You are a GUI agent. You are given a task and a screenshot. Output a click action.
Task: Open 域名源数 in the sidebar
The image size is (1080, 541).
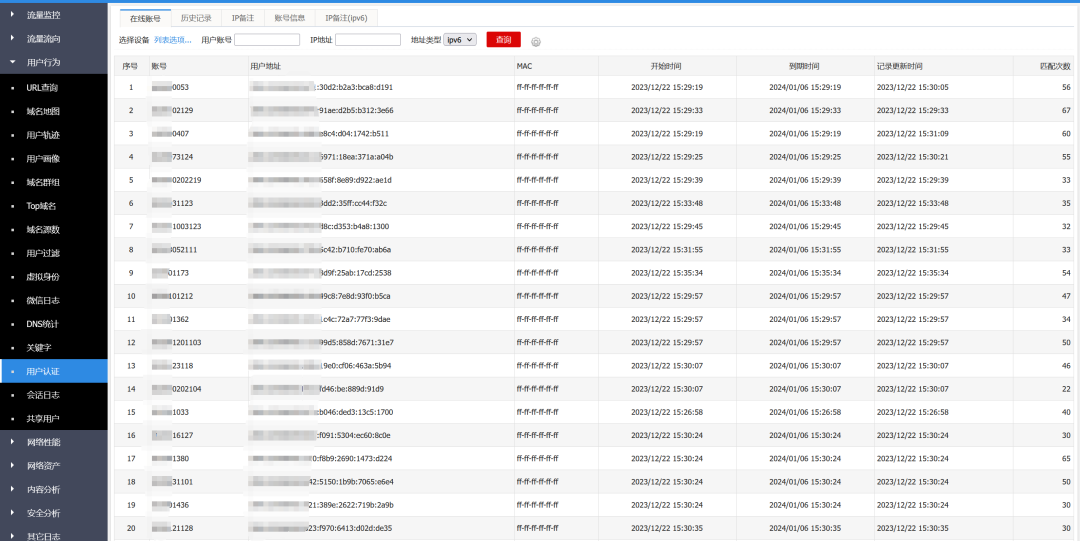point(54,229)
